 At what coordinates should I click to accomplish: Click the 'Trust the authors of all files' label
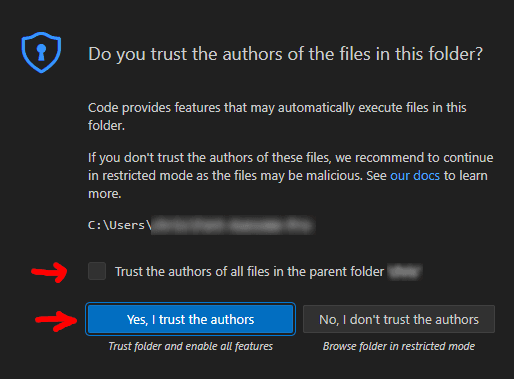[x=250, y=272]
